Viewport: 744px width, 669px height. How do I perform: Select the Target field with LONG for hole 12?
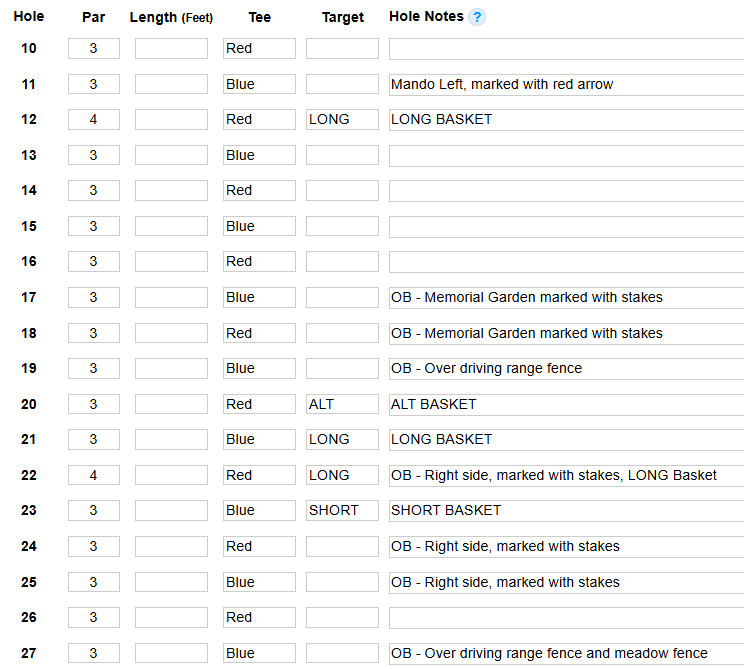click(342, 120)
